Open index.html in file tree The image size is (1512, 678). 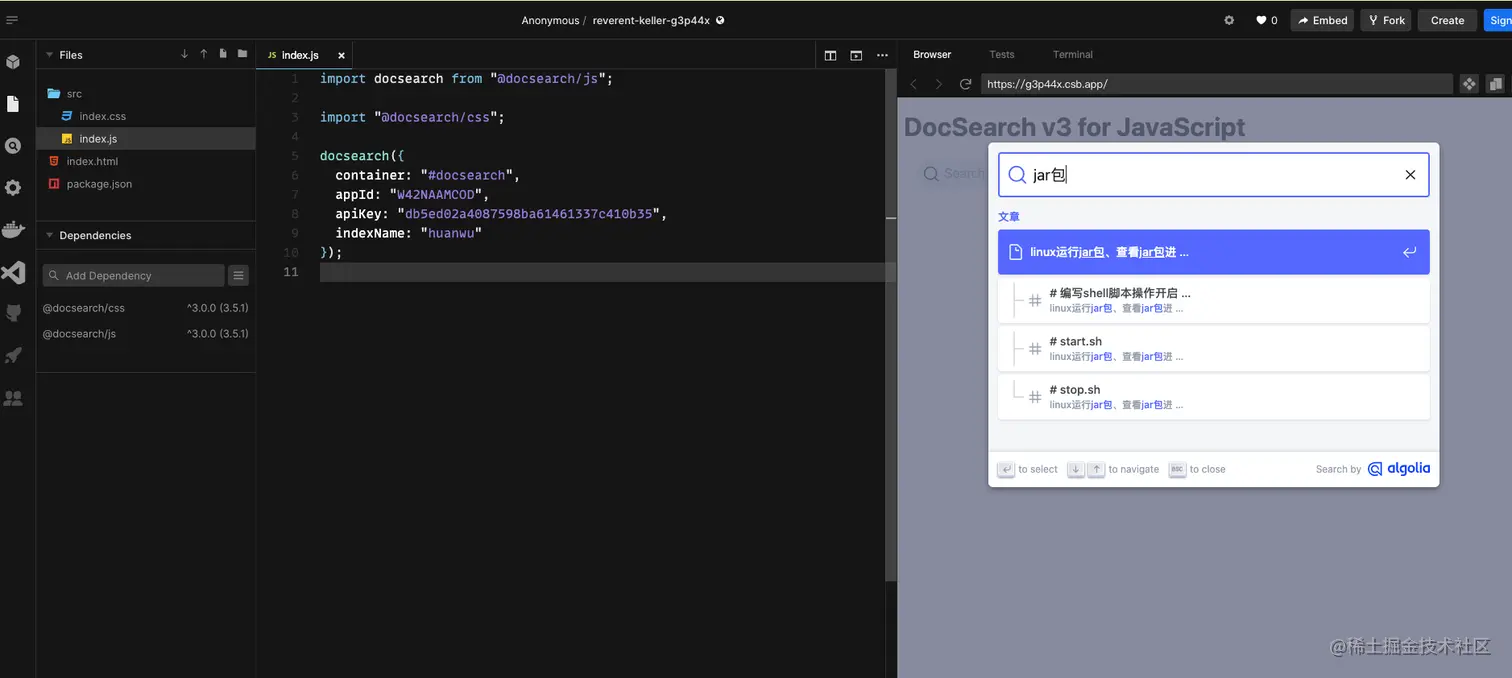(147, 161)
